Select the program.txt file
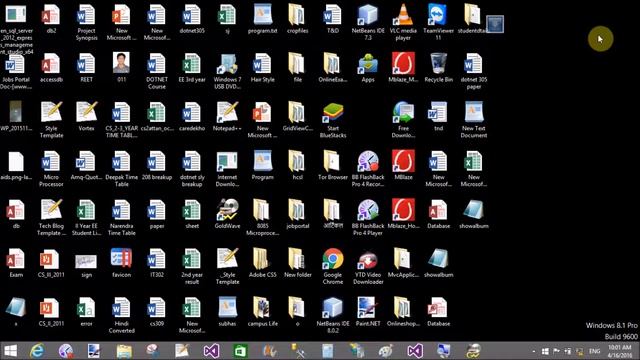Image resolution: width=640 pixels, height=360 pixels. click(262, 19)
